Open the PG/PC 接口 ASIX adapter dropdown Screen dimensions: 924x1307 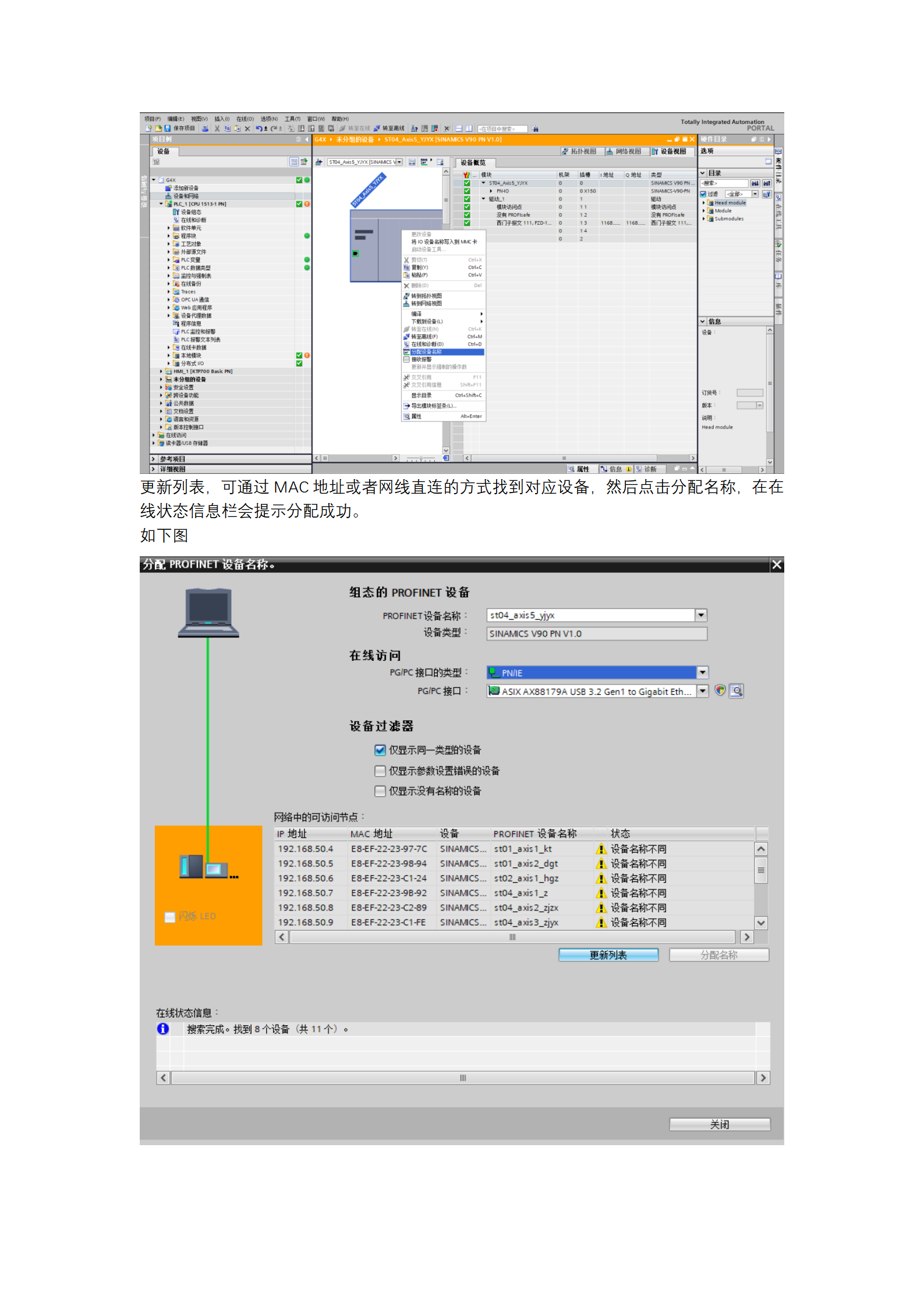click(x=702, y=690)
